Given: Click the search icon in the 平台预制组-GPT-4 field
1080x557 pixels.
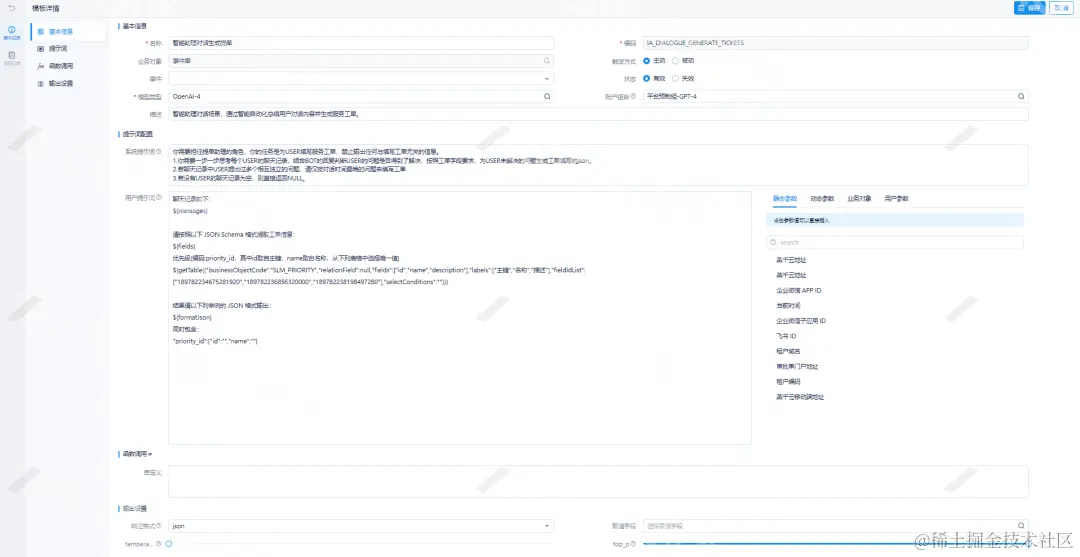Looking at the screenshot, I should 1021,96.
